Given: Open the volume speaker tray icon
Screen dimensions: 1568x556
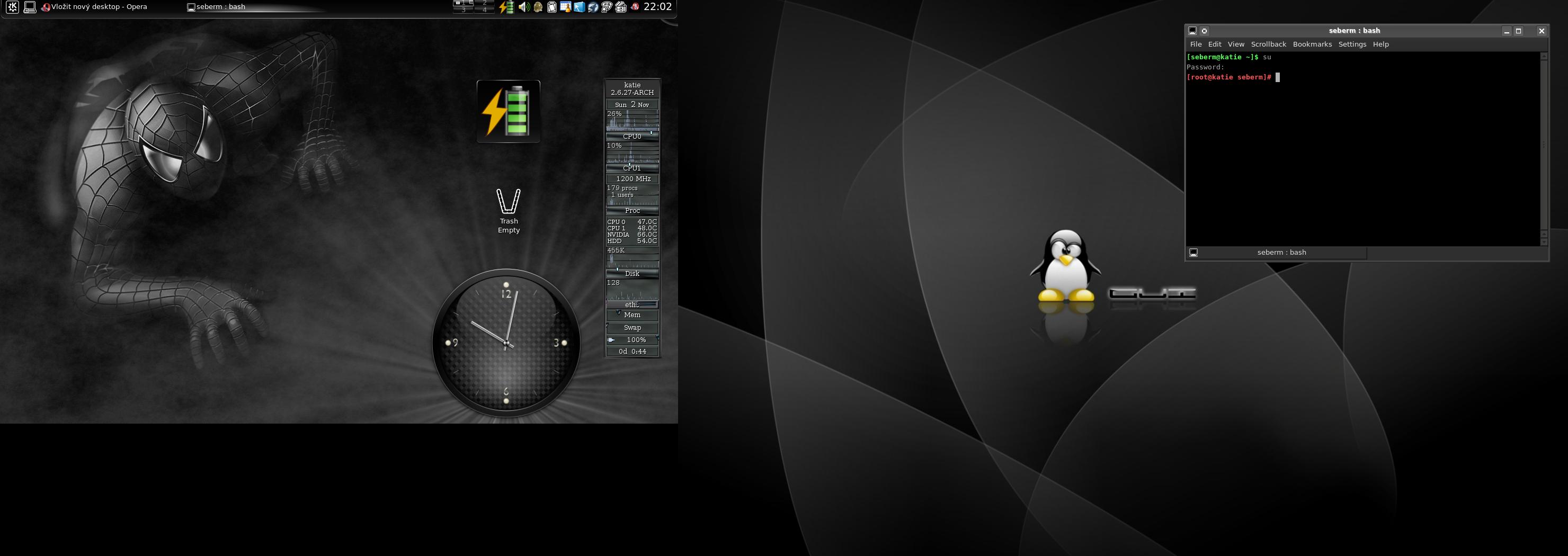Looking at the screenshot, I should (x=523, y=7).
